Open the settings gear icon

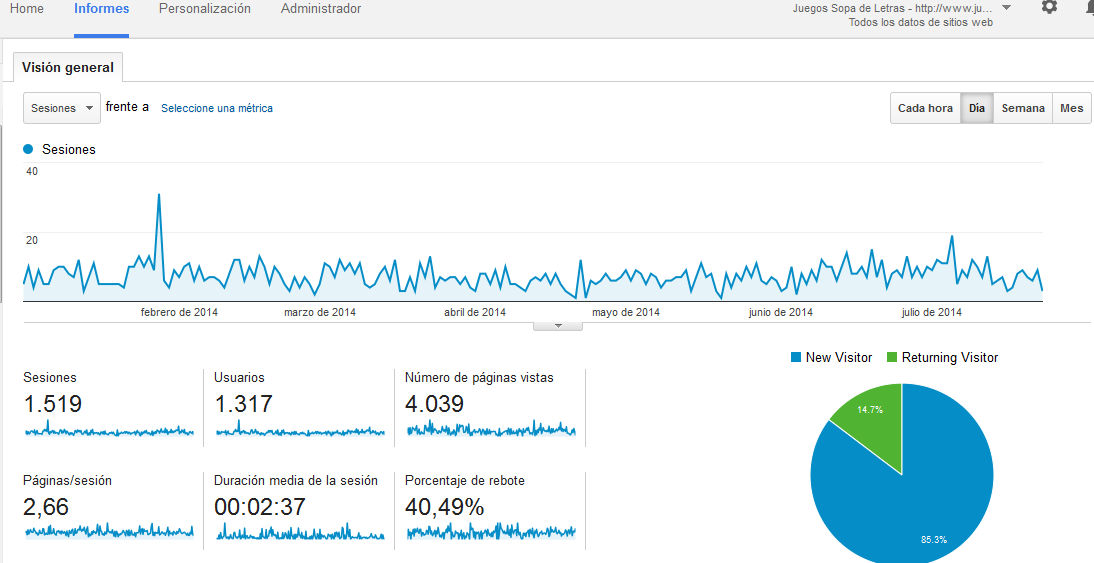coord(1049,7)
